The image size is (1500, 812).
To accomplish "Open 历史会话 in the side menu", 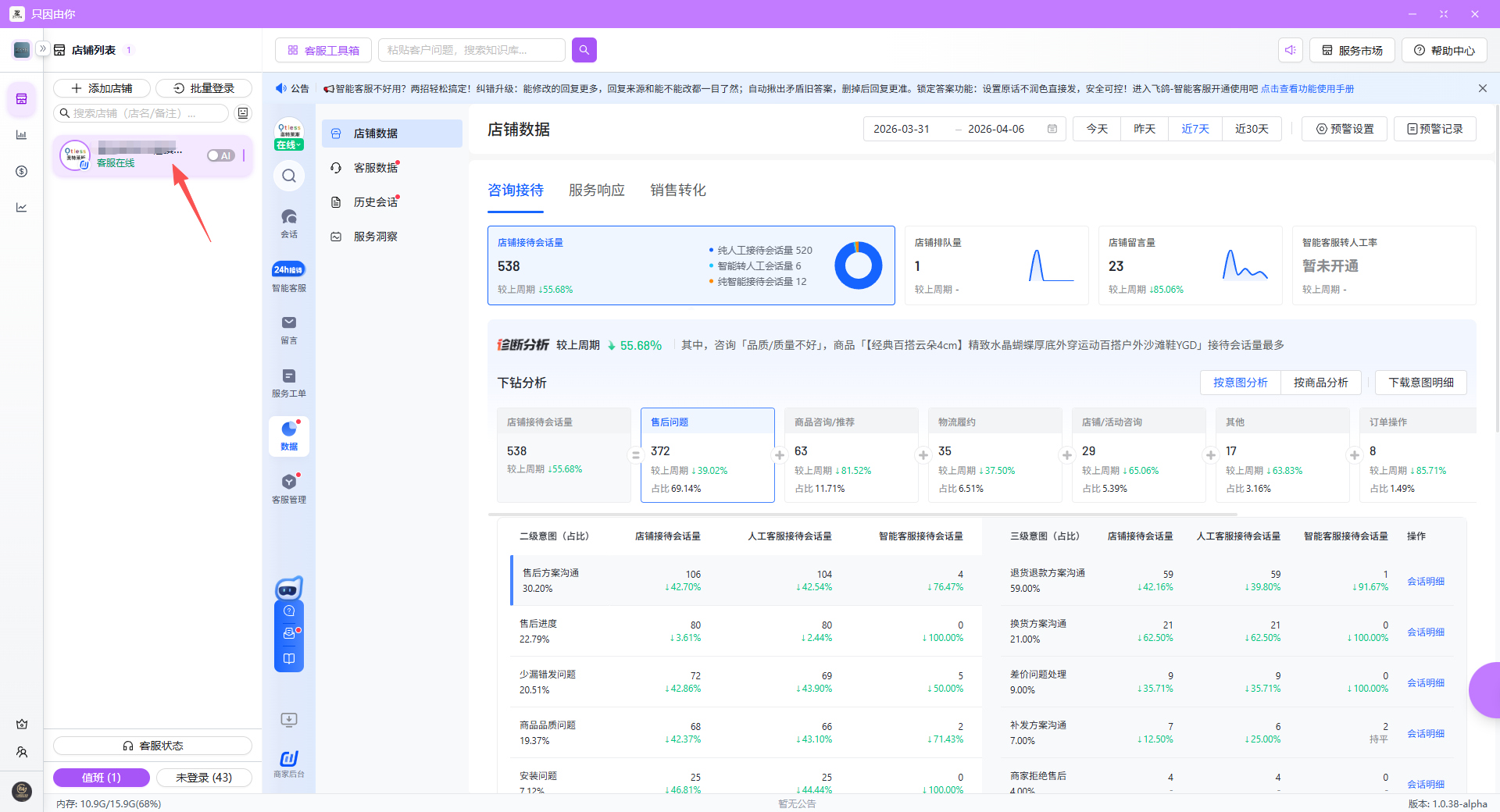I will 392,202.
